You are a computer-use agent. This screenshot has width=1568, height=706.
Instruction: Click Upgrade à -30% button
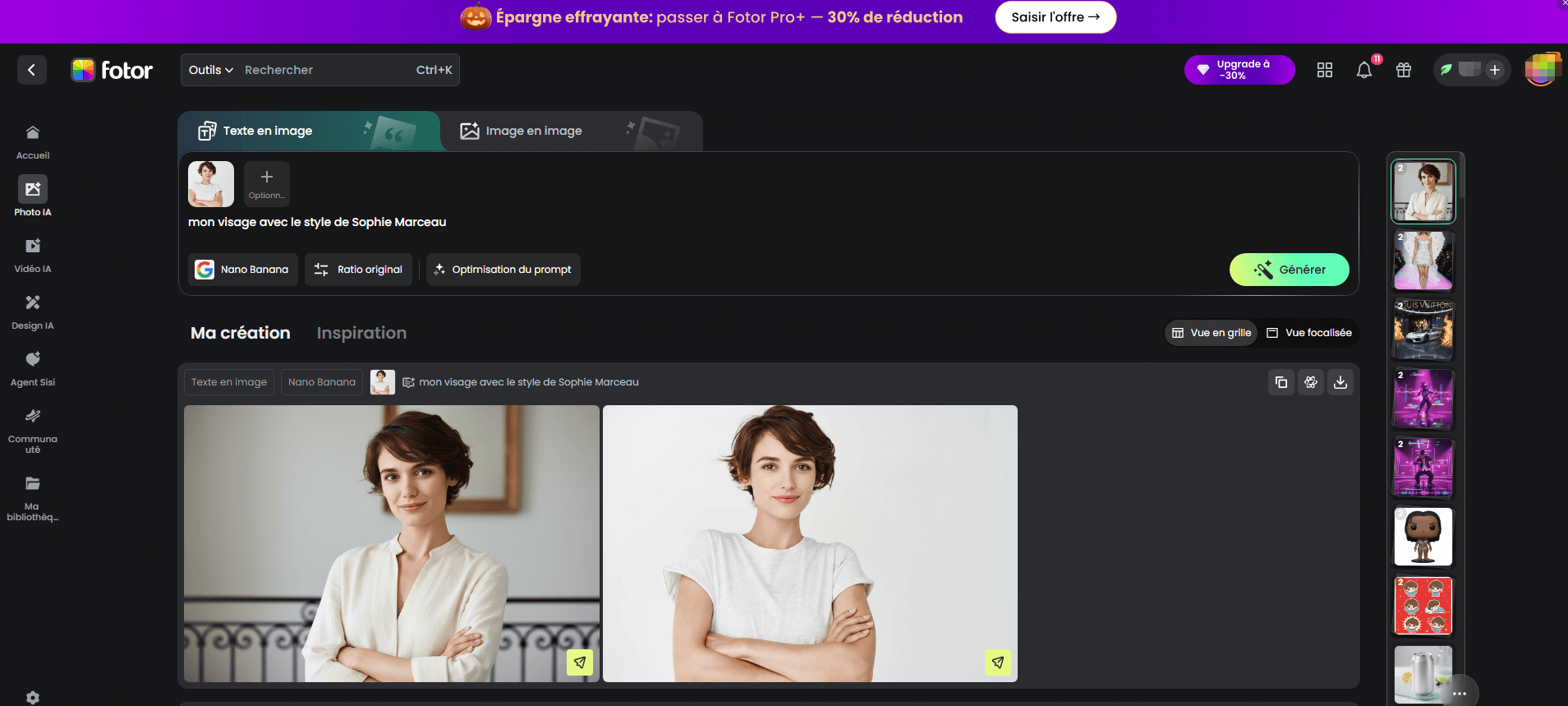(1239, 70)
